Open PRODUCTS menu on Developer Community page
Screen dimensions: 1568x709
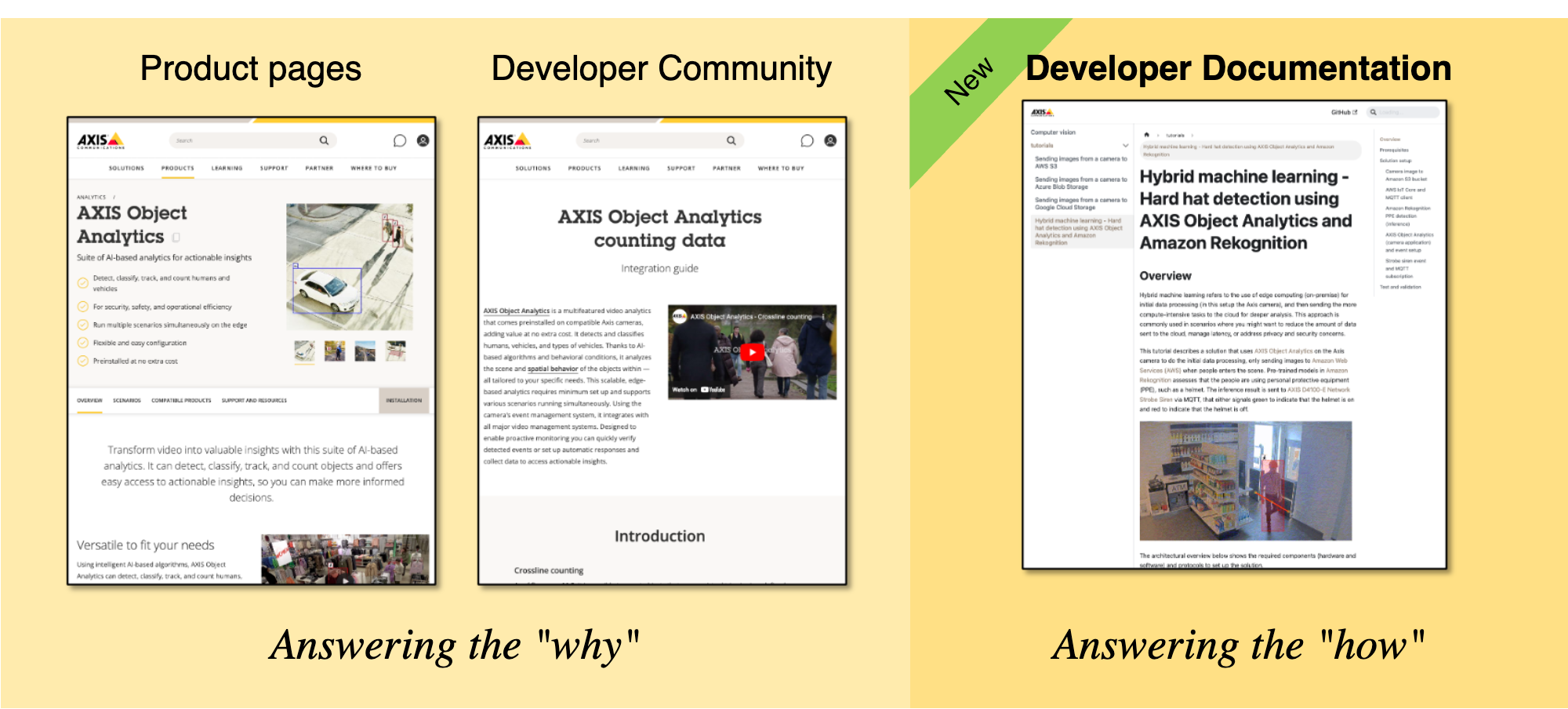[x=585, y=168]
